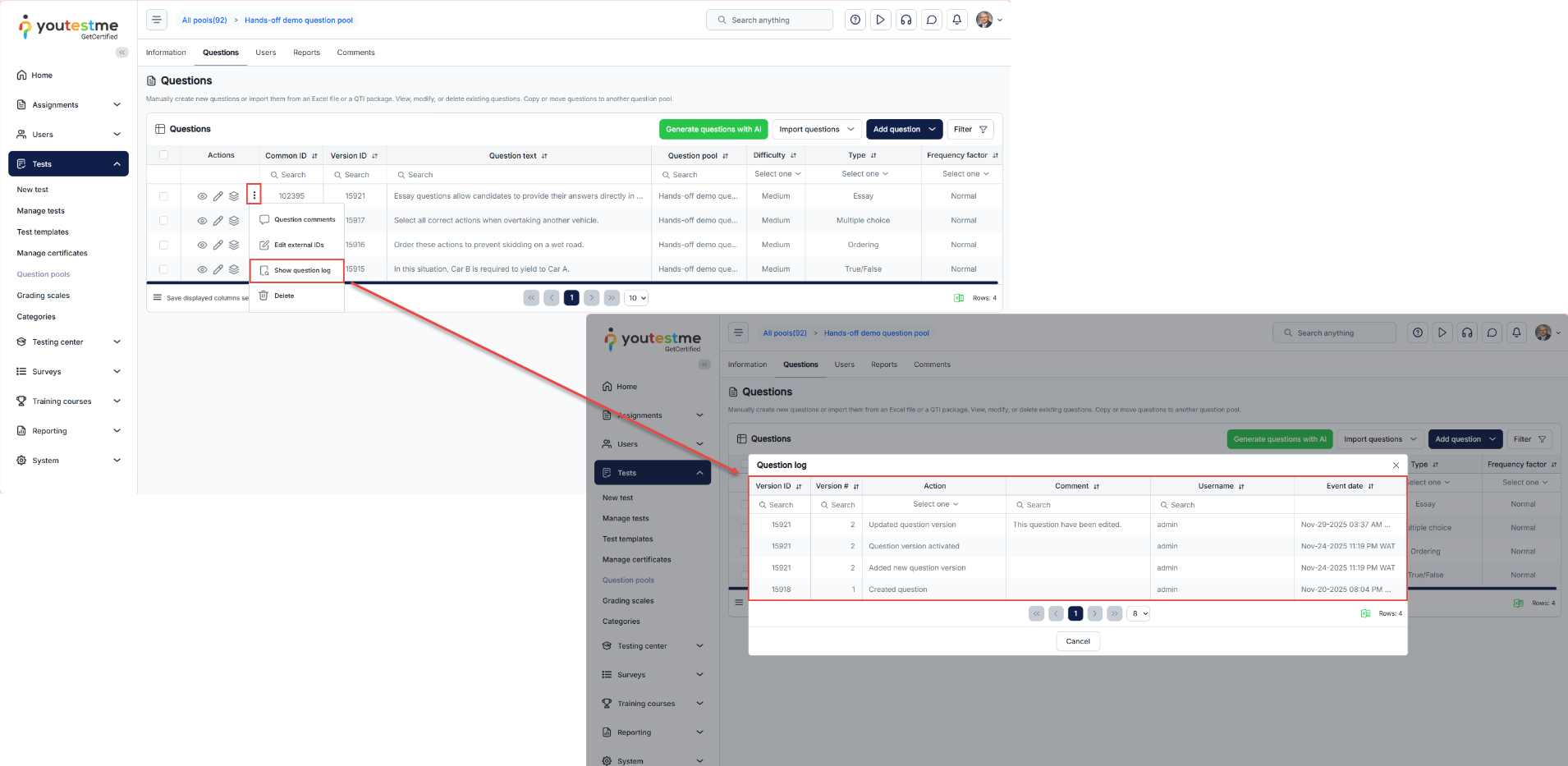Select Delete in the context menu

[284, 296]
